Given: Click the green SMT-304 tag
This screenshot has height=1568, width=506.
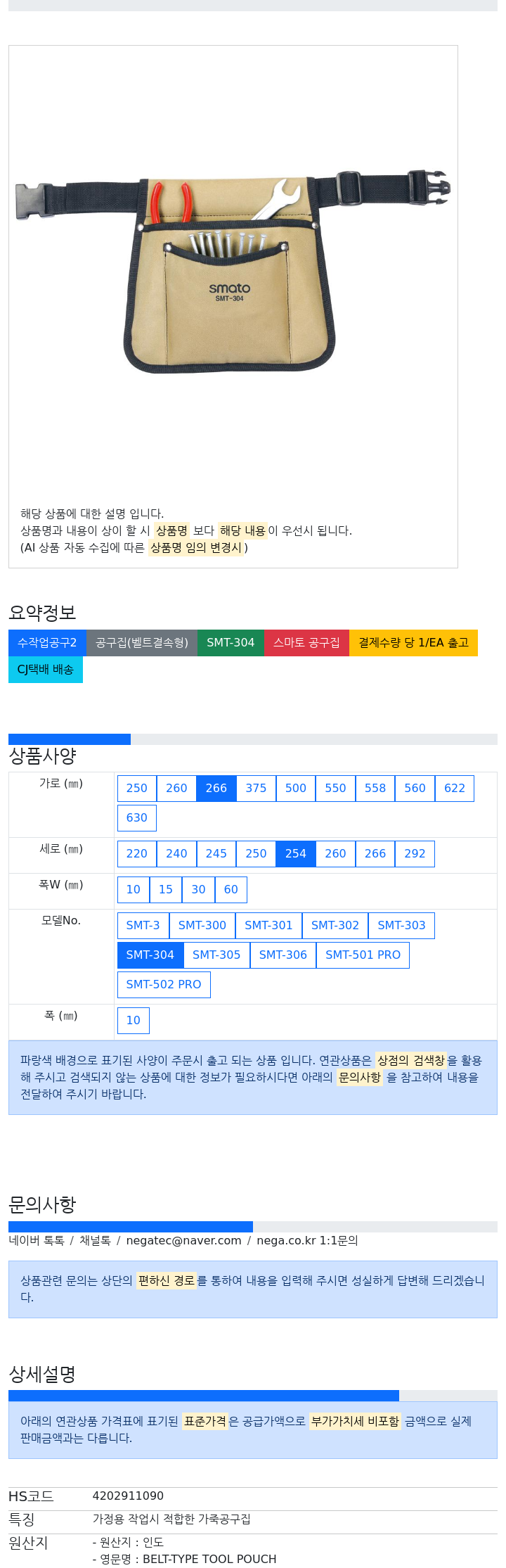Looking at the screenshot, I should 231,643.
